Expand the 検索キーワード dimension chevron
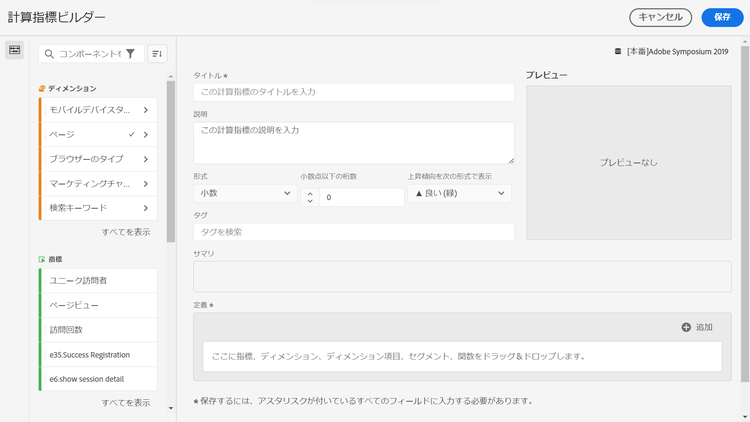The width and height of the screenshot is (750, 422). coord(146,208)
